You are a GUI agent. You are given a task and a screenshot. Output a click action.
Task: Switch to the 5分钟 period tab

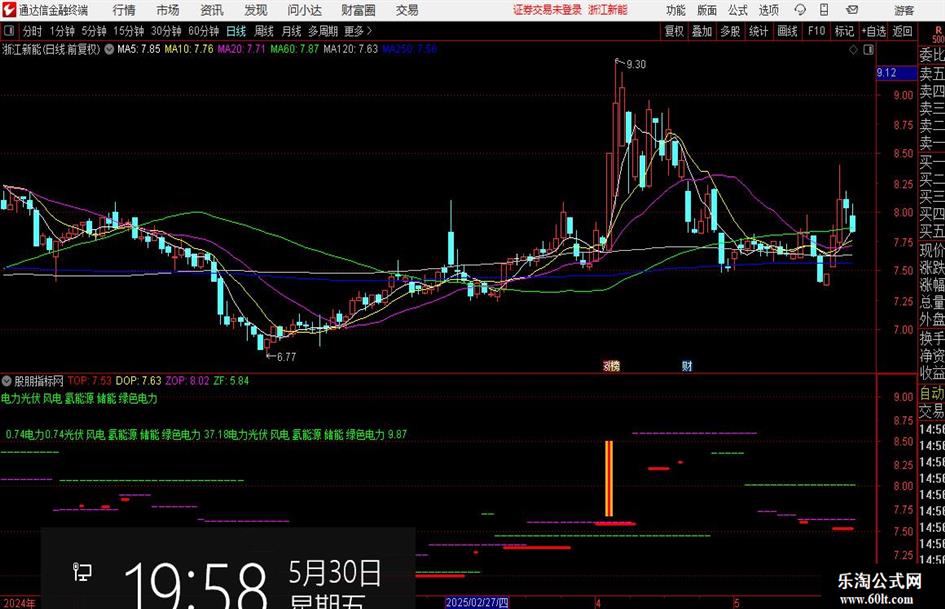[x=94, y=31]
